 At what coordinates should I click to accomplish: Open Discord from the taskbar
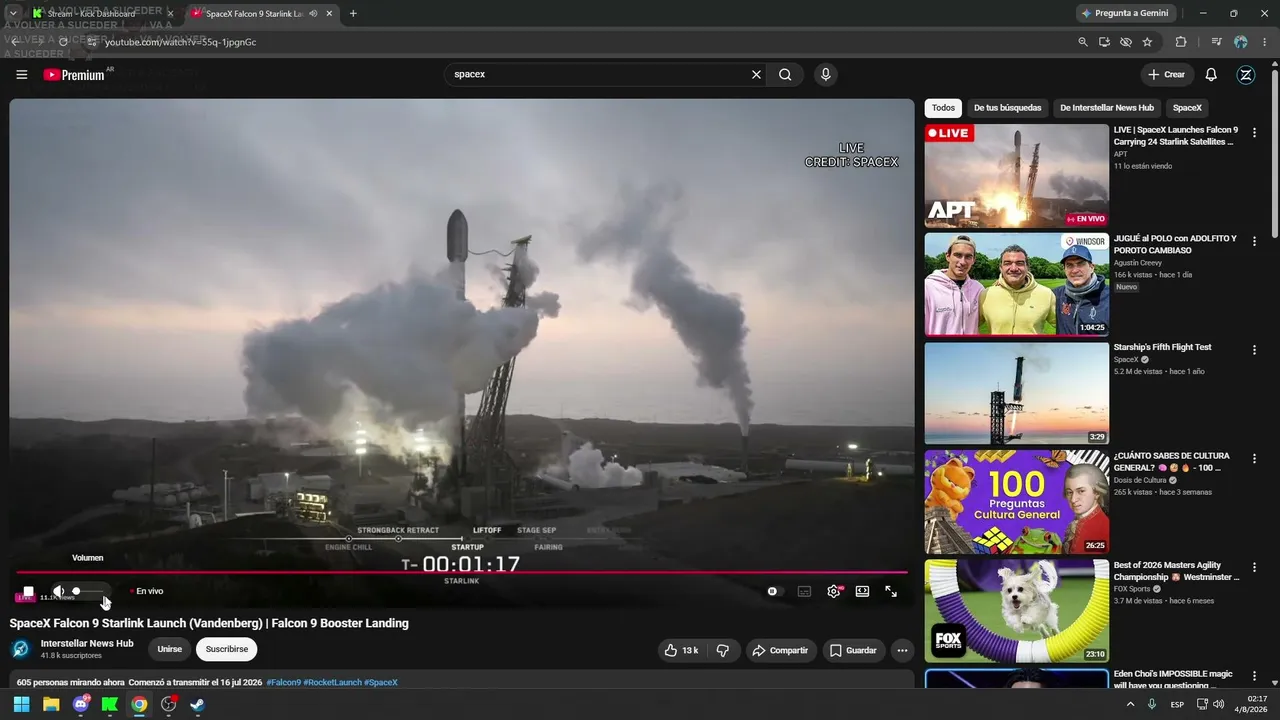(81, 704)
